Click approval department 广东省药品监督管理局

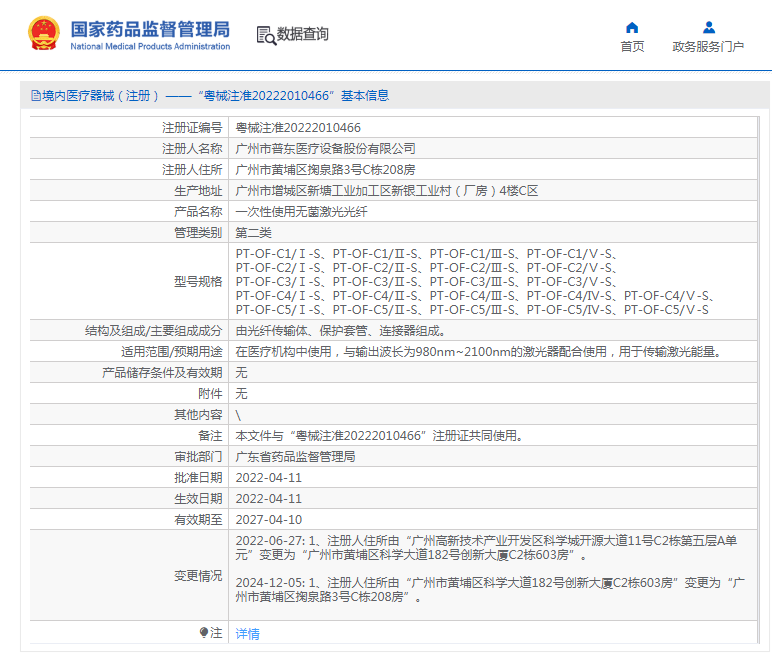pos(295,457)
